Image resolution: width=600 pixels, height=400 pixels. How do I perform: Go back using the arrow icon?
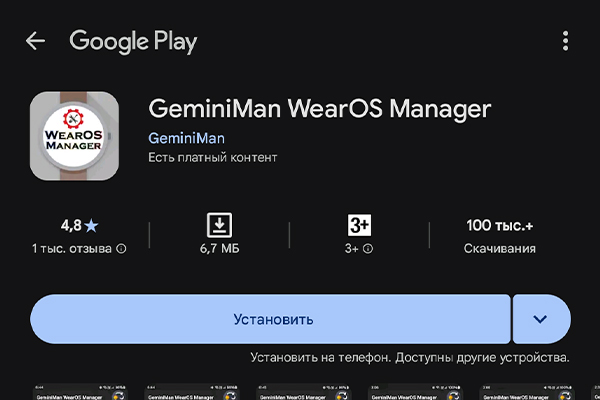pyautogui.click(x=35, y=41)
